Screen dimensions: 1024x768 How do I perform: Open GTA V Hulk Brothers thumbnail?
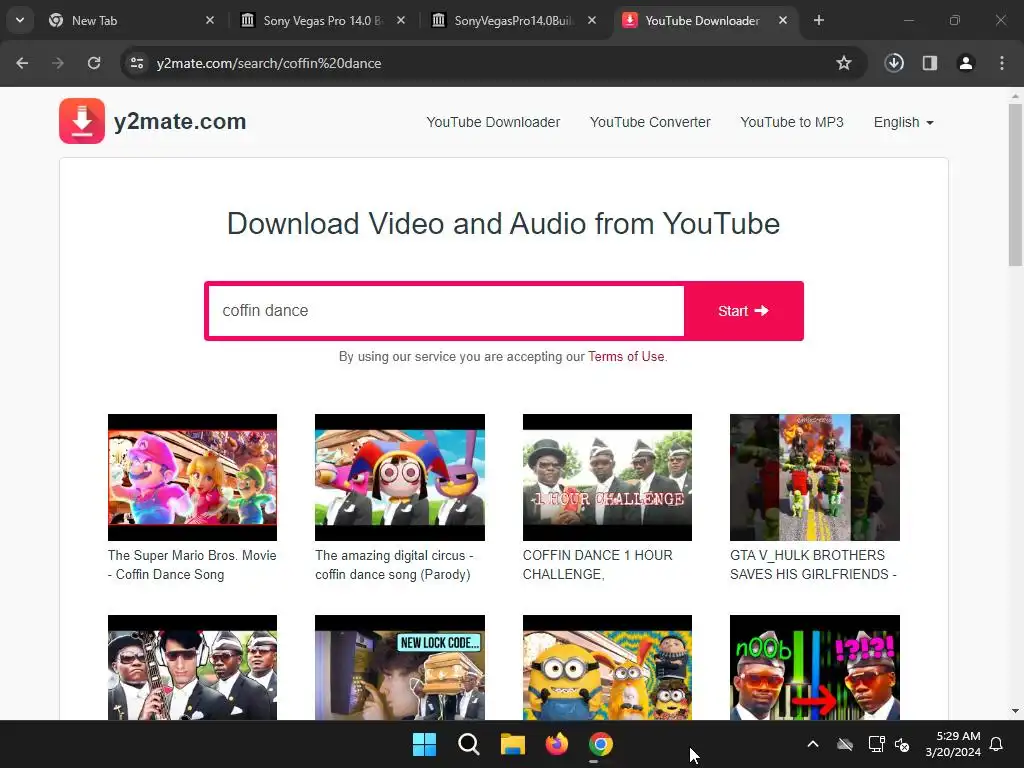tap(814, 477)
